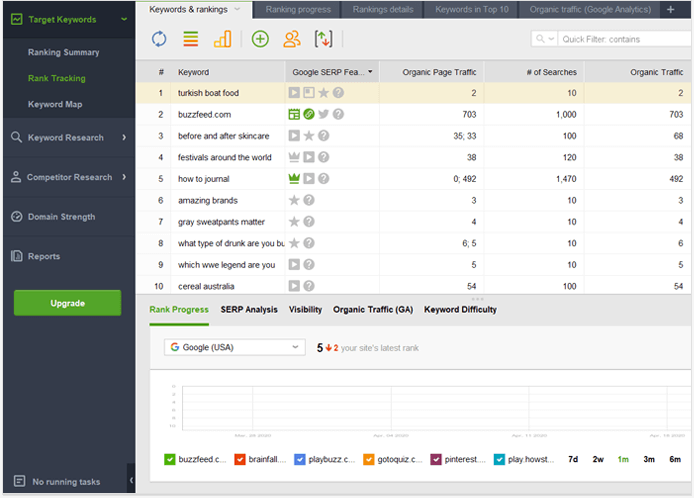
Task: Toggle the gotoquiz.c... chart checkbox
Action: coord(369,459)
